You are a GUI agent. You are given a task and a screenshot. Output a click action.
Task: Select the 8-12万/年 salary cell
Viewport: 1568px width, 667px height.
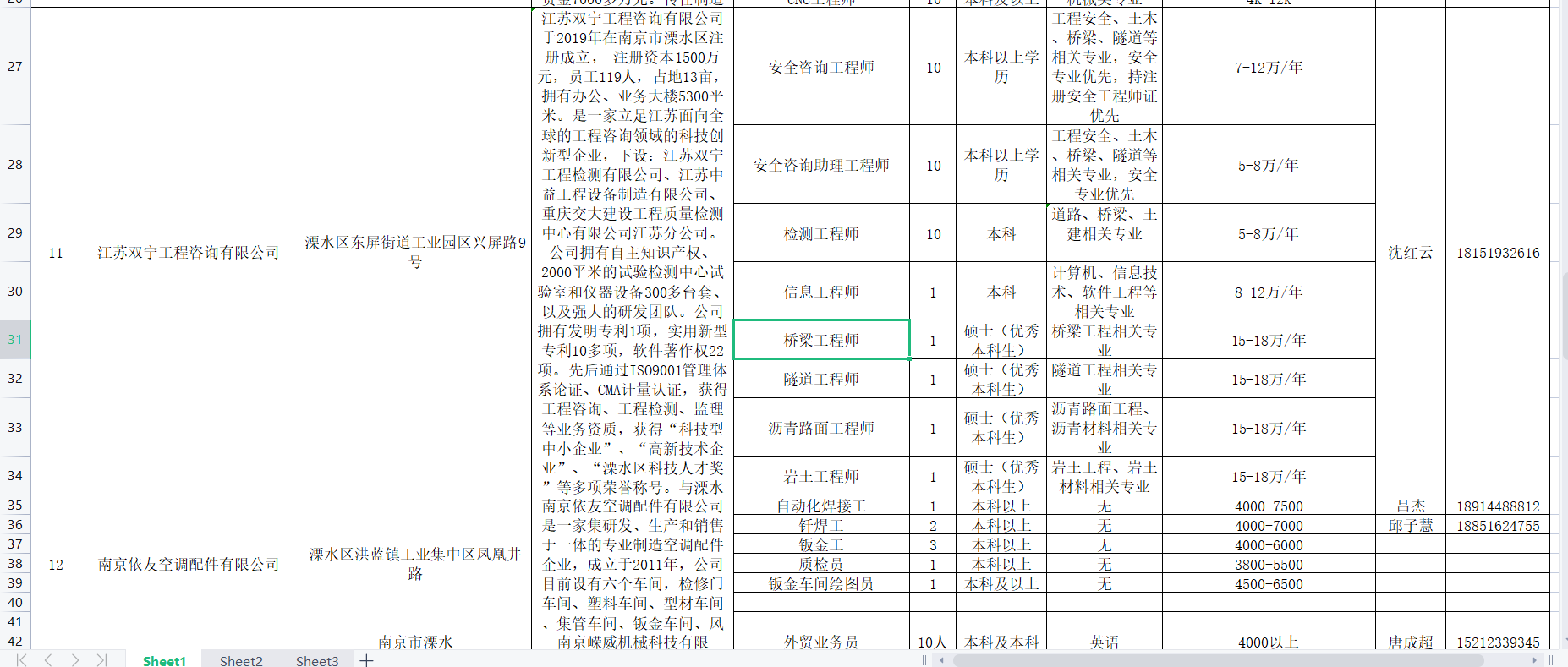pyautogui.click(x=1269, y=292)
